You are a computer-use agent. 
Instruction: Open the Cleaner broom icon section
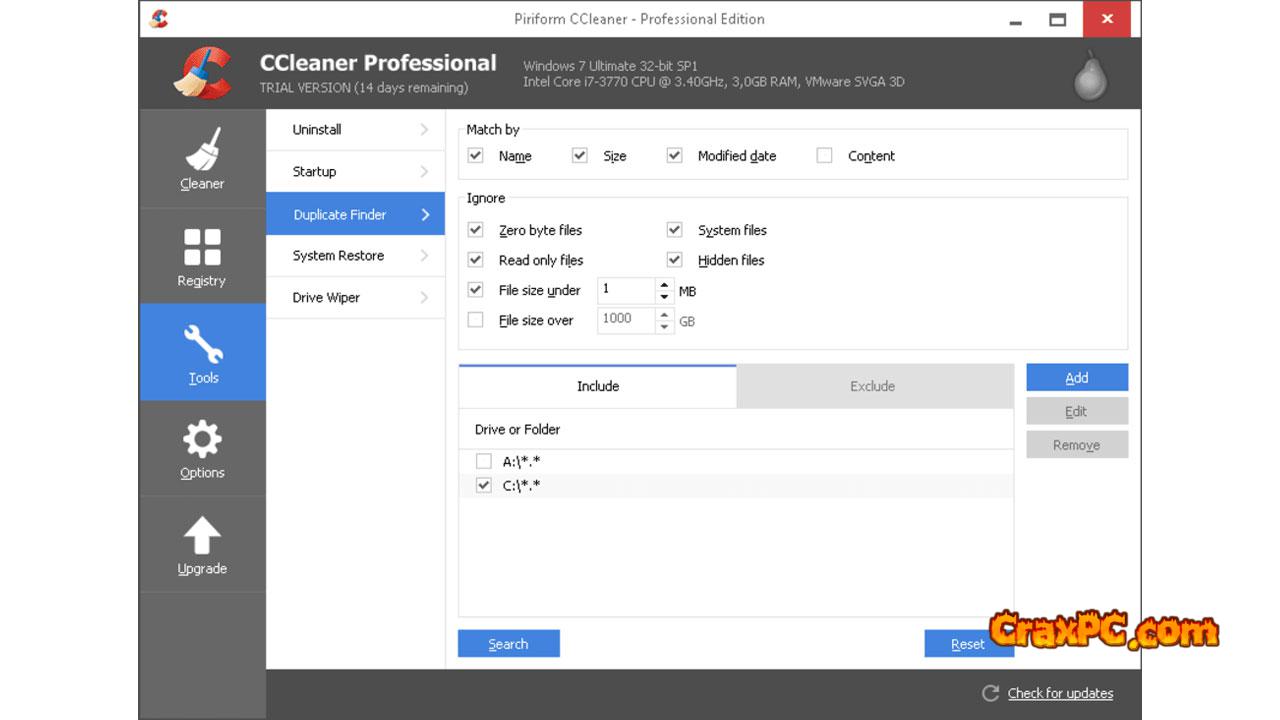click(x=202, y=150)
